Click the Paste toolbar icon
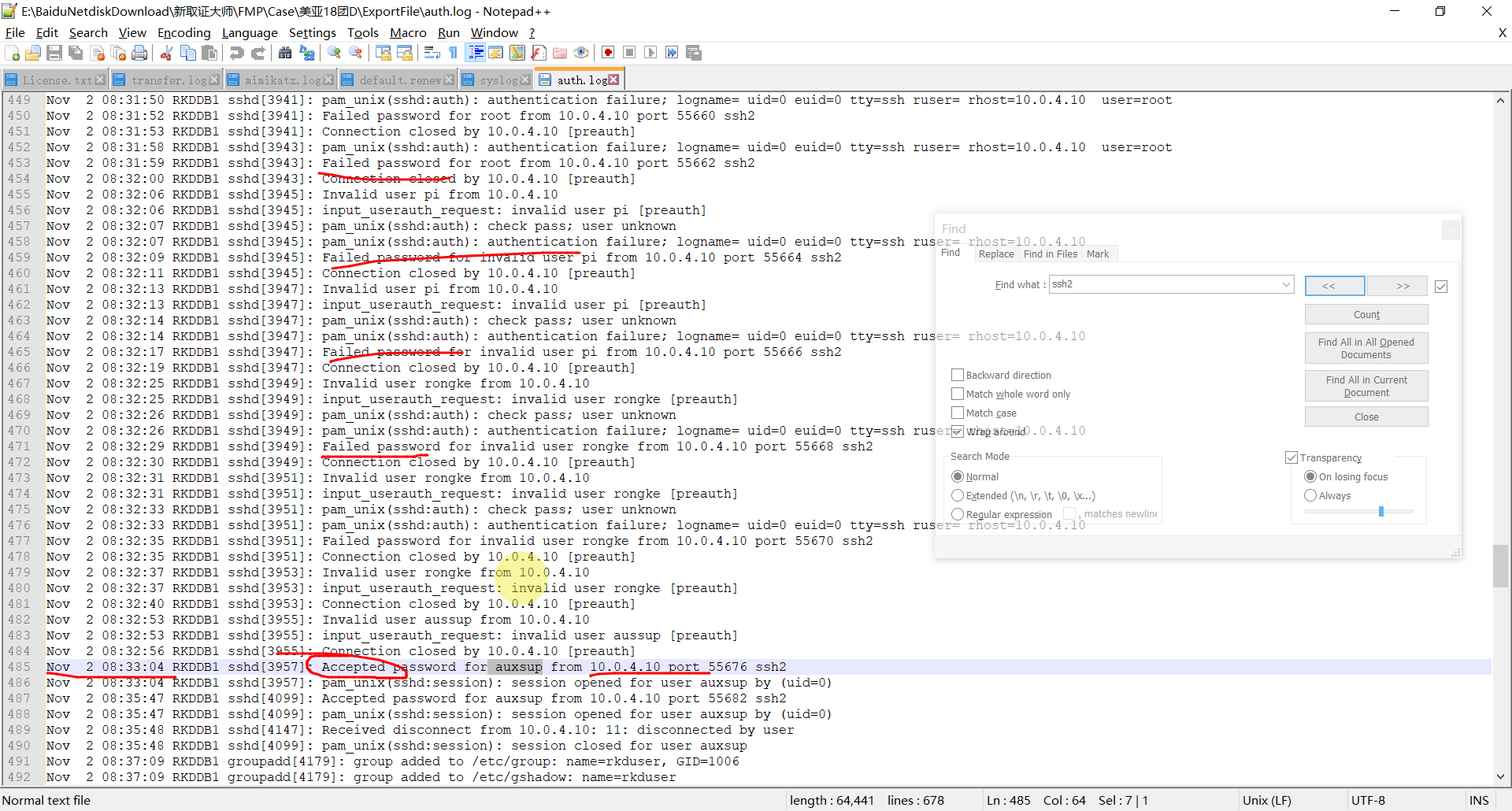The image size is (1512, 811). click(x=209, y=53)
